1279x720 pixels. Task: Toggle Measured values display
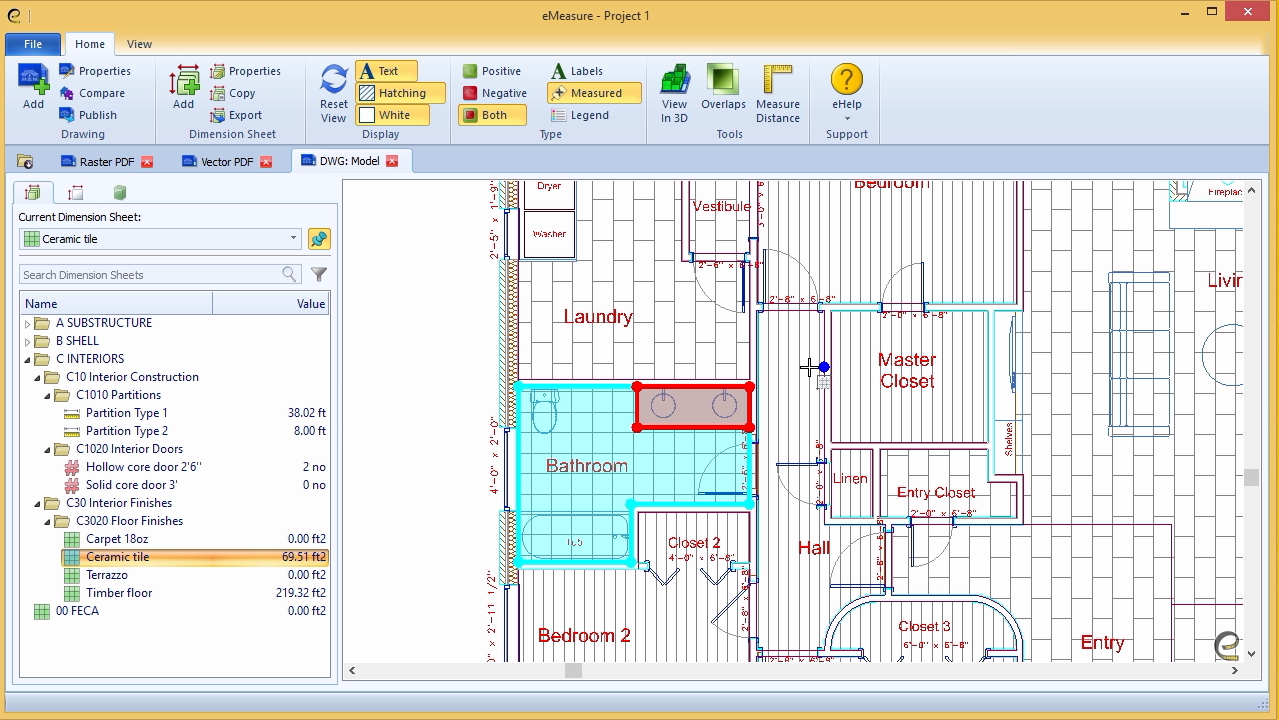click(x=594, y=93)
